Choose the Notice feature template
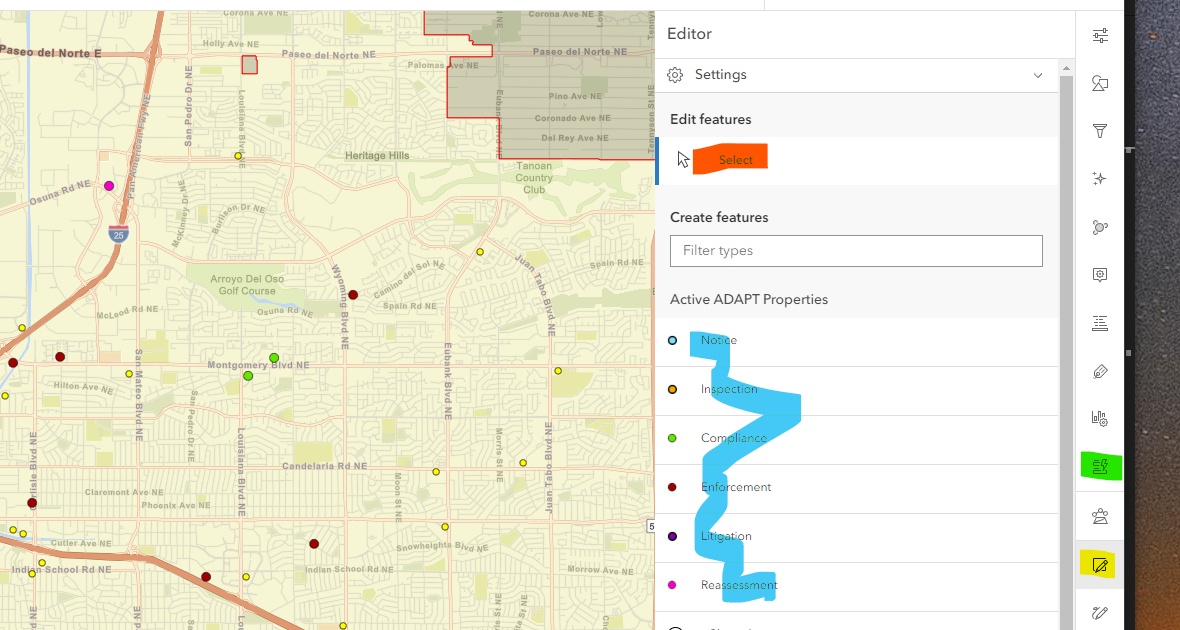Viewport: 1180px width, 630px height. tap(718, 341)
